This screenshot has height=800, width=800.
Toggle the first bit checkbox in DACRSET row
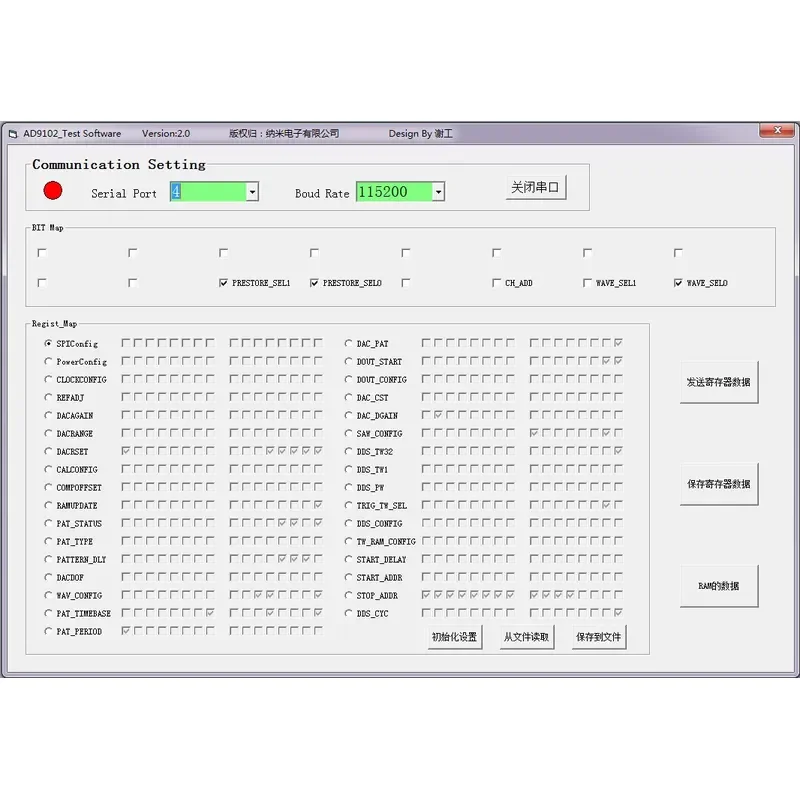point(126,451)
